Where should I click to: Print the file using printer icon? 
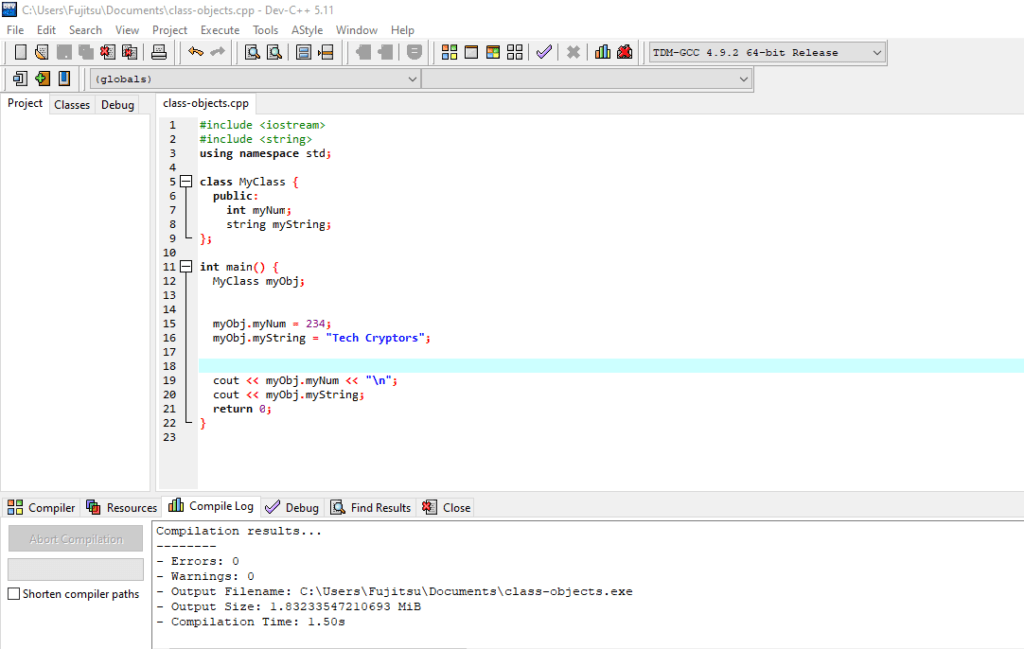pos(159,52)
